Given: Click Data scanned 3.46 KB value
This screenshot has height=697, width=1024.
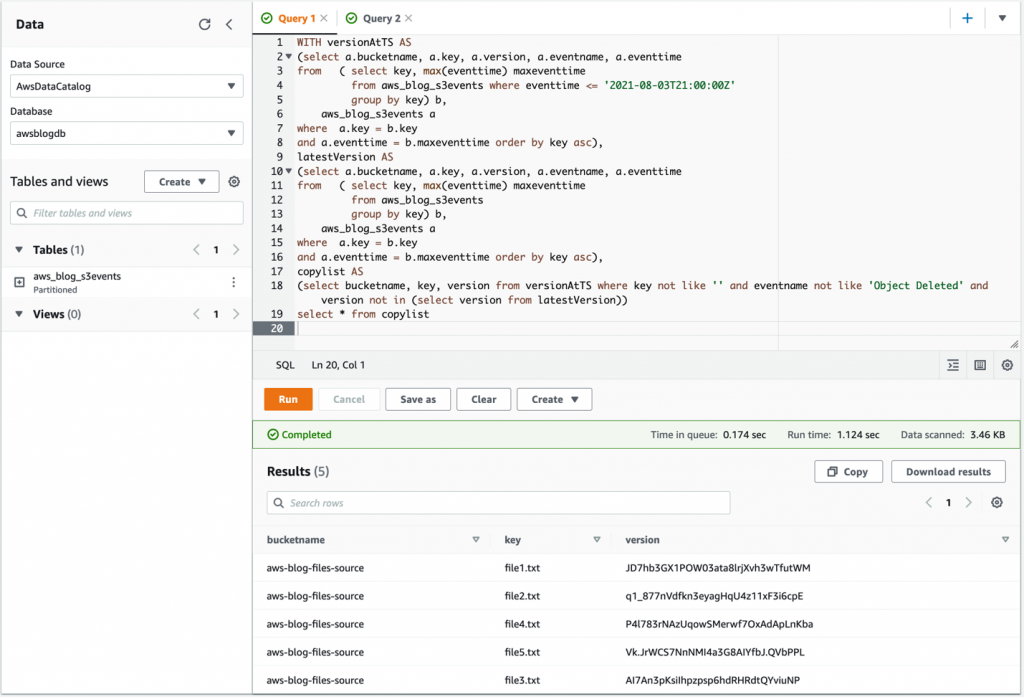Looking at the screenshot, I should click(x=987, y=435).
